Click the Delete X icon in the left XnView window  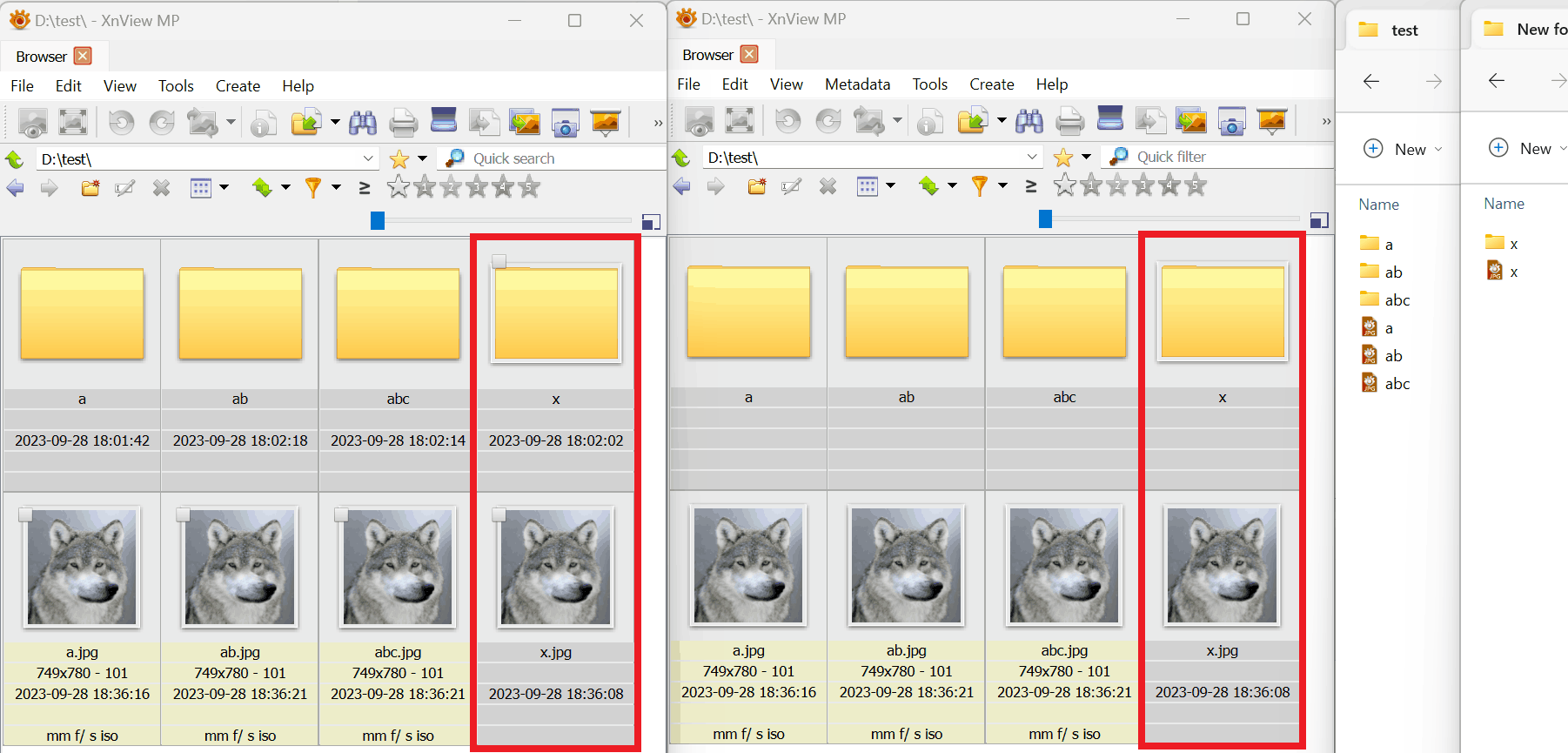coord(161,188)
